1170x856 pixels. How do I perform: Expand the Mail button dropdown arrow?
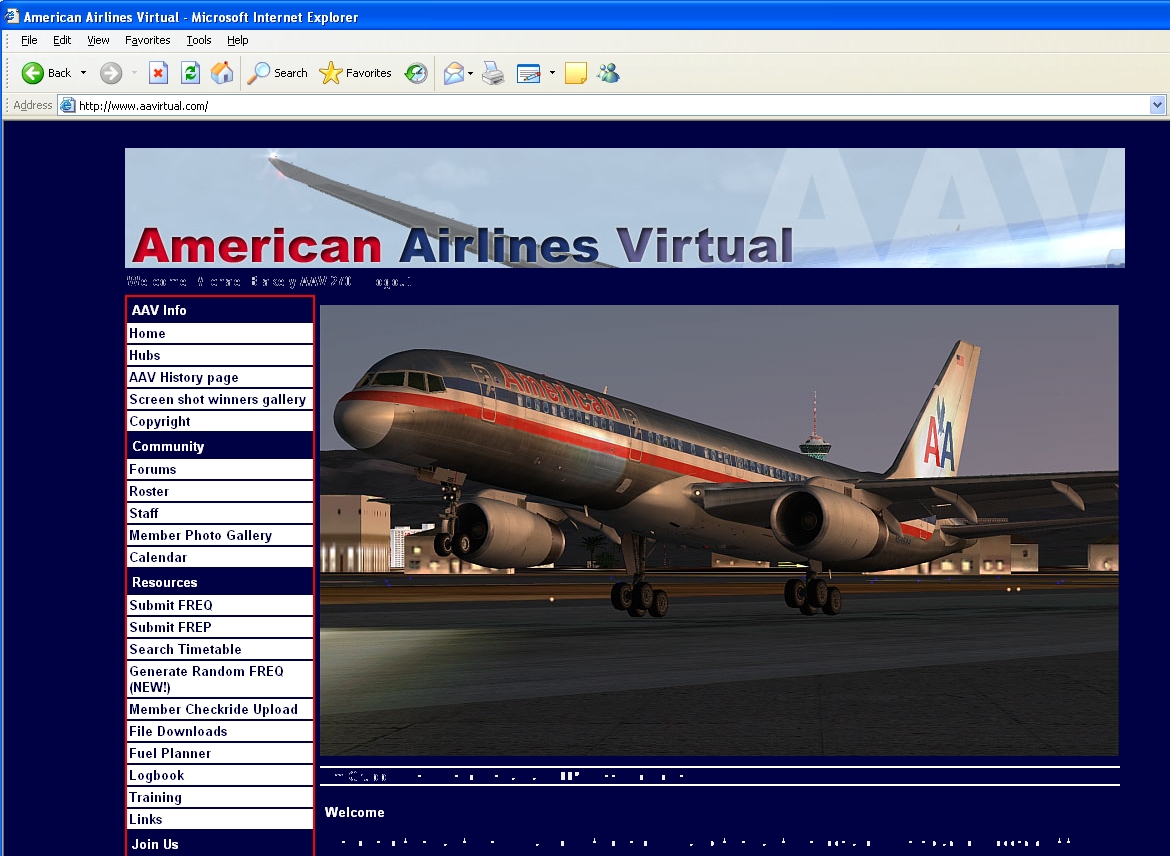point(470,73)
